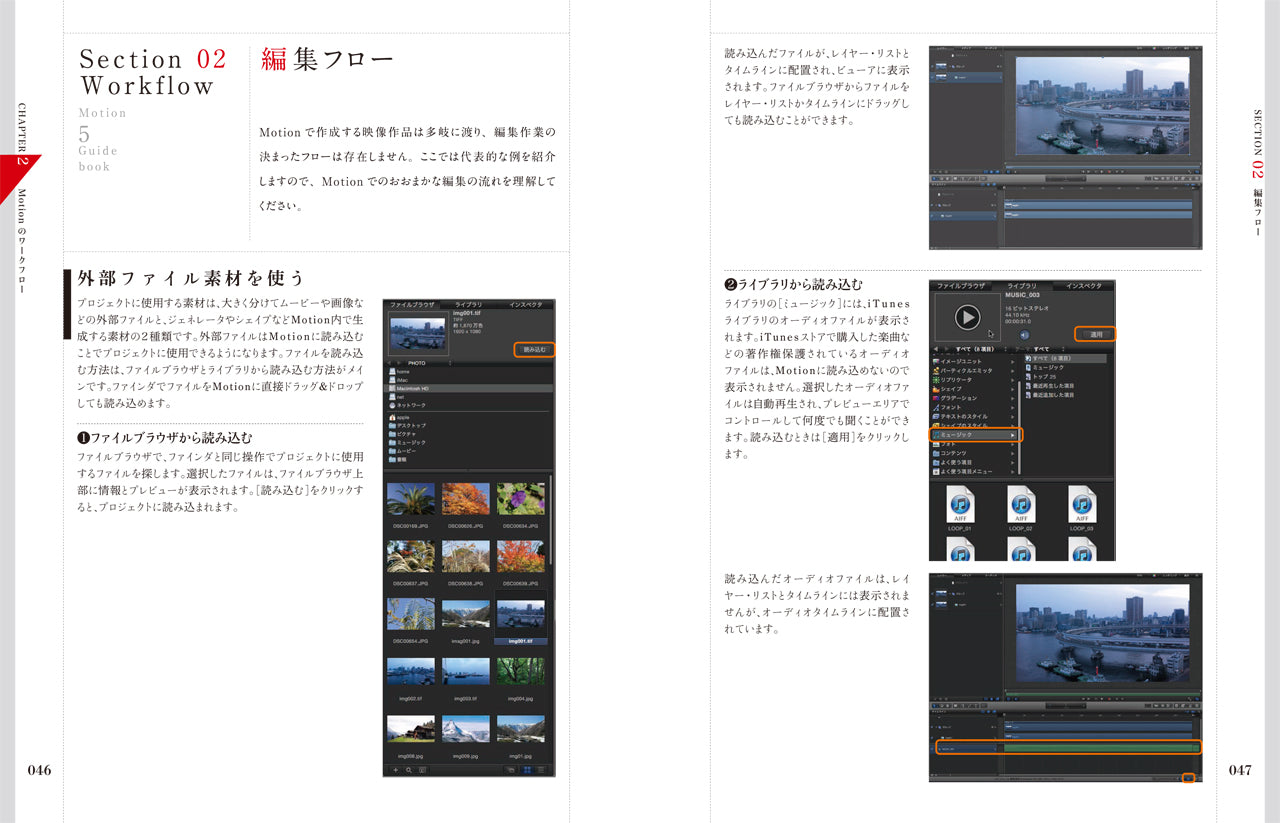Switch File Browser to list view
This screenshot has width=1280, height=823.
click(541, 770)
